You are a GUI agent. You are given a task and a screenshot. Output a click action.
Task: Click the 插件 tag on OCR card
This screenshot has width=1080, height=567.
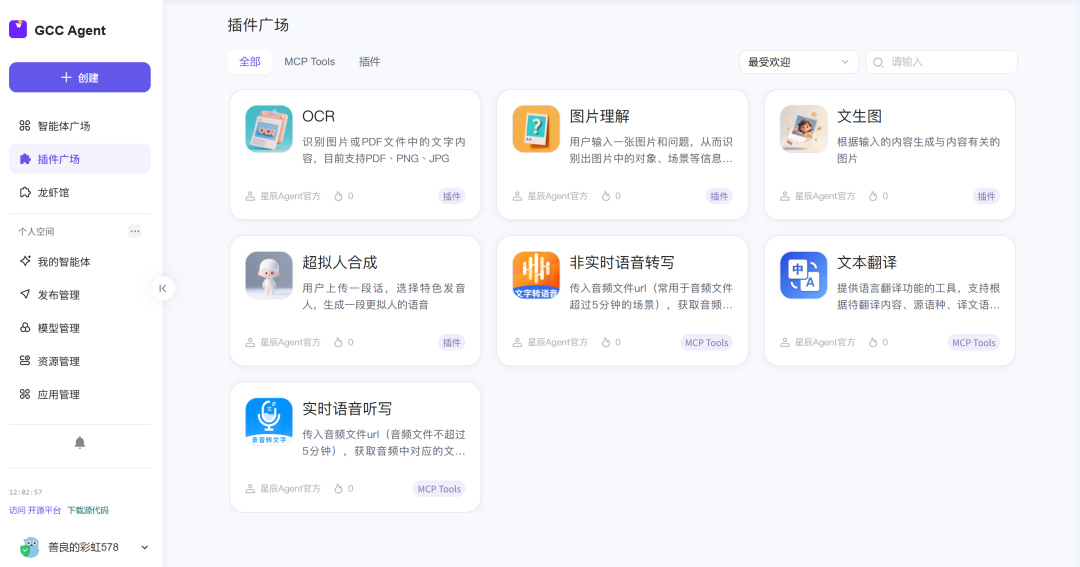tap(452, 196)
